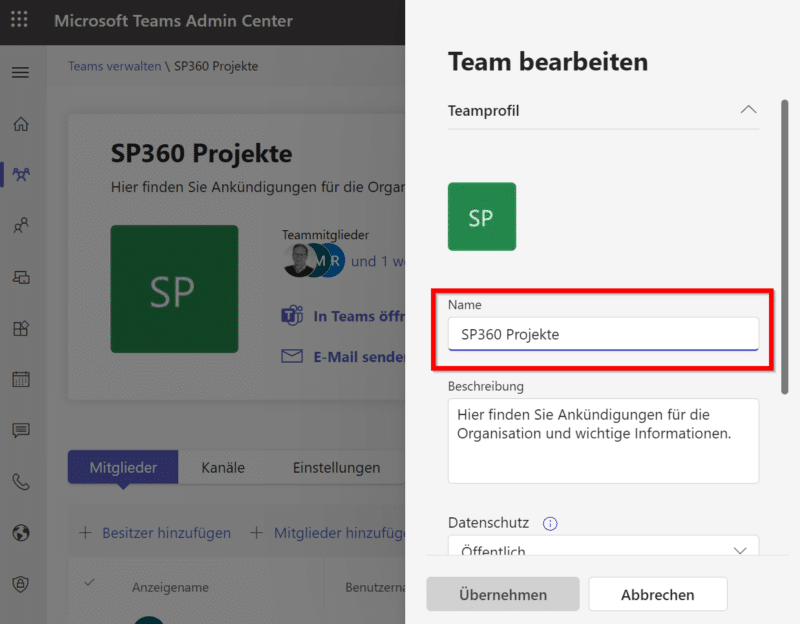This screenshot has height=624, width=800.
Task: Collapse the Teamprofil section chevron
Action: [x=748, y=111]
